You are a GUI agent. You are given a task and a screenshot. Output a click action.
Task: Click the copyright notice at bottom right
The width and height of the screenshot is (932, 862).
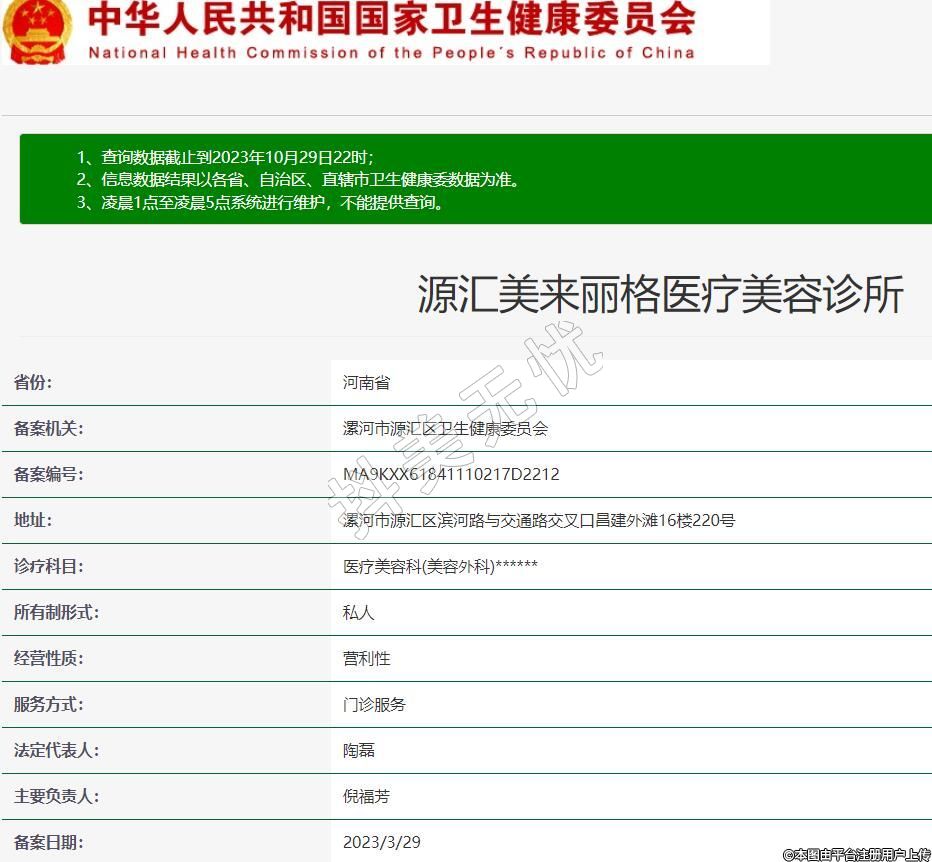tap(856, 854)
